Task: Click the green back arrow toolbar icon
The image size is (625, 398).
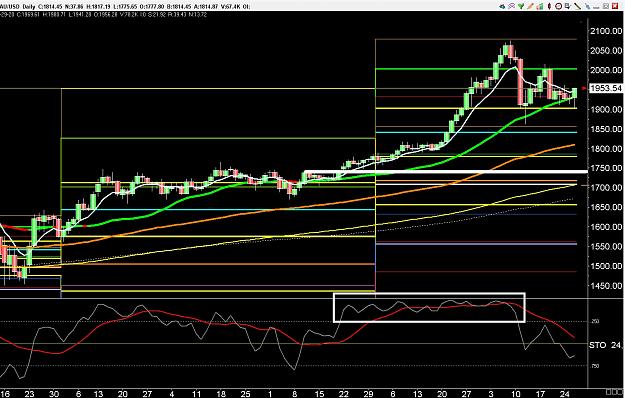Action: click(502, 6)
